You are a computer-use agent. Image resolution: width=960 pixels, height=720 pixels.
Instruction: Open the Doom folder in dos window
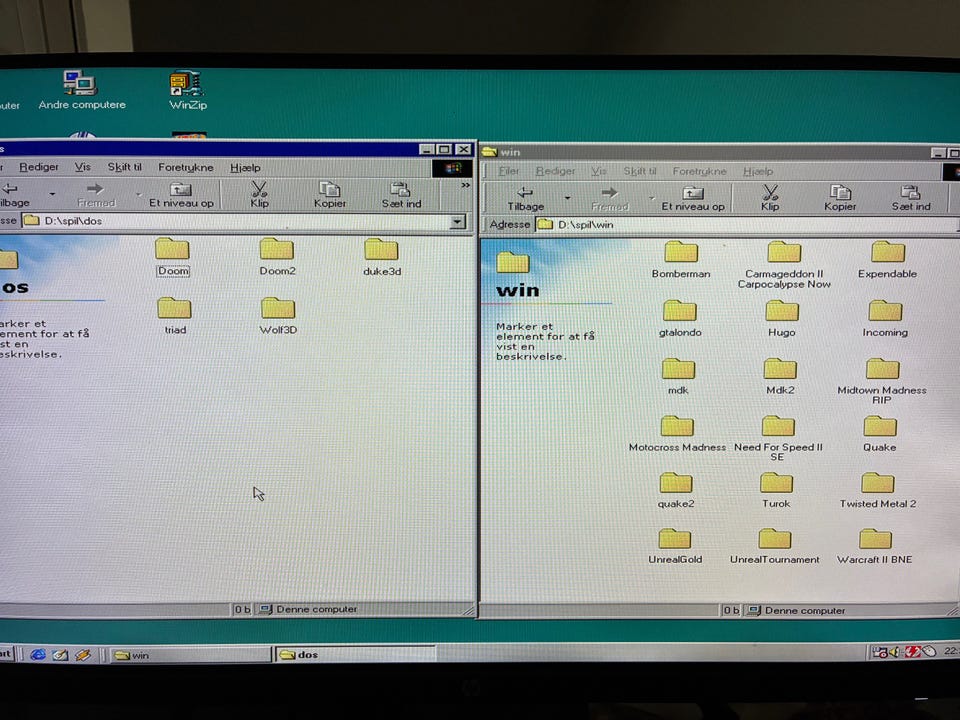click(x=173, y=257)
